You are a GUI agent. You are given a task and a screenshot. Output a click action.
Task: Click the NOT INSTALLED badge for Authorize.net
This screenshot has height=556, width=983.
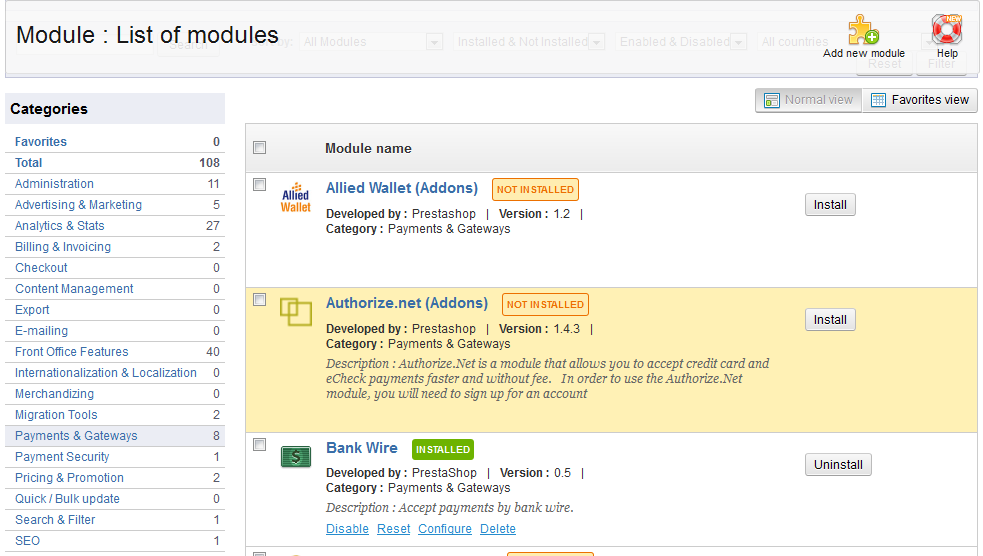545,305
